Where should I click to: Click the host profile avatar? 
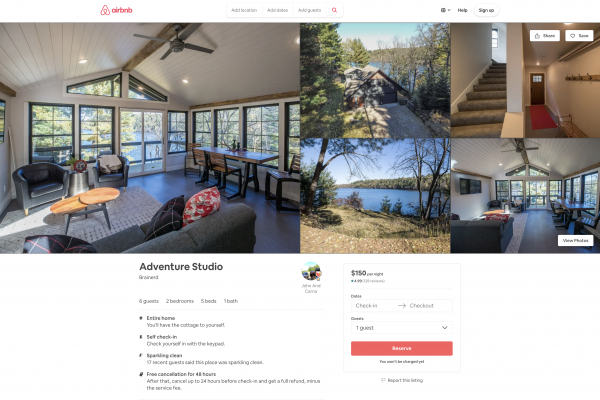(x=311, y=271)
